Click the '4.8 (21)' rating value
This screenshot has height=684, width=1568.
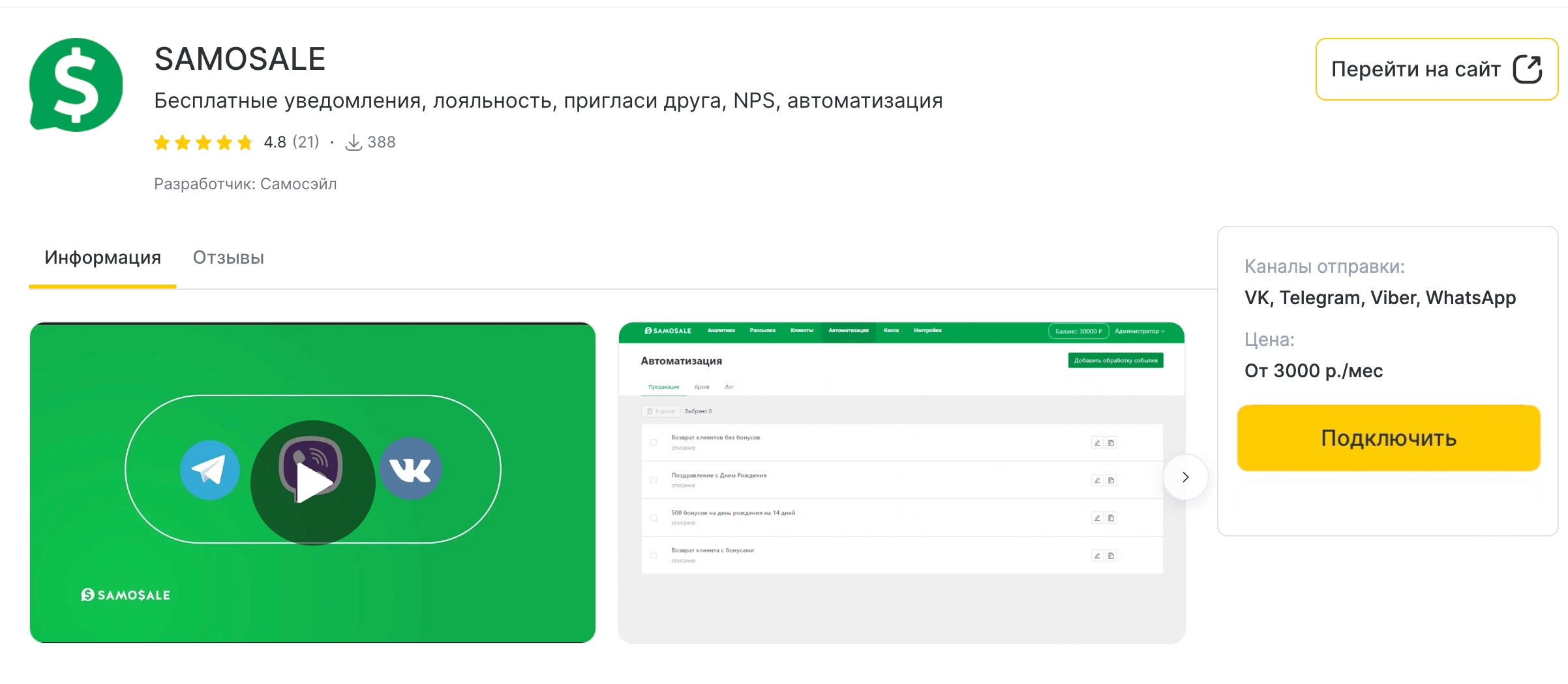click(292, 142)
